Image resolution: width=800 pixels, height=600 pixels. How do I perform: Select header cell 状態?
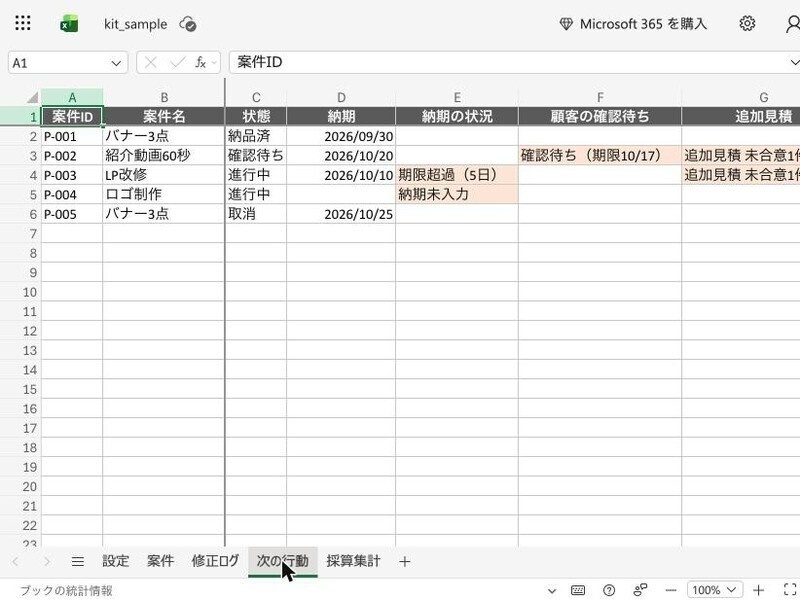pyautogui.click(x=256, y=116)
